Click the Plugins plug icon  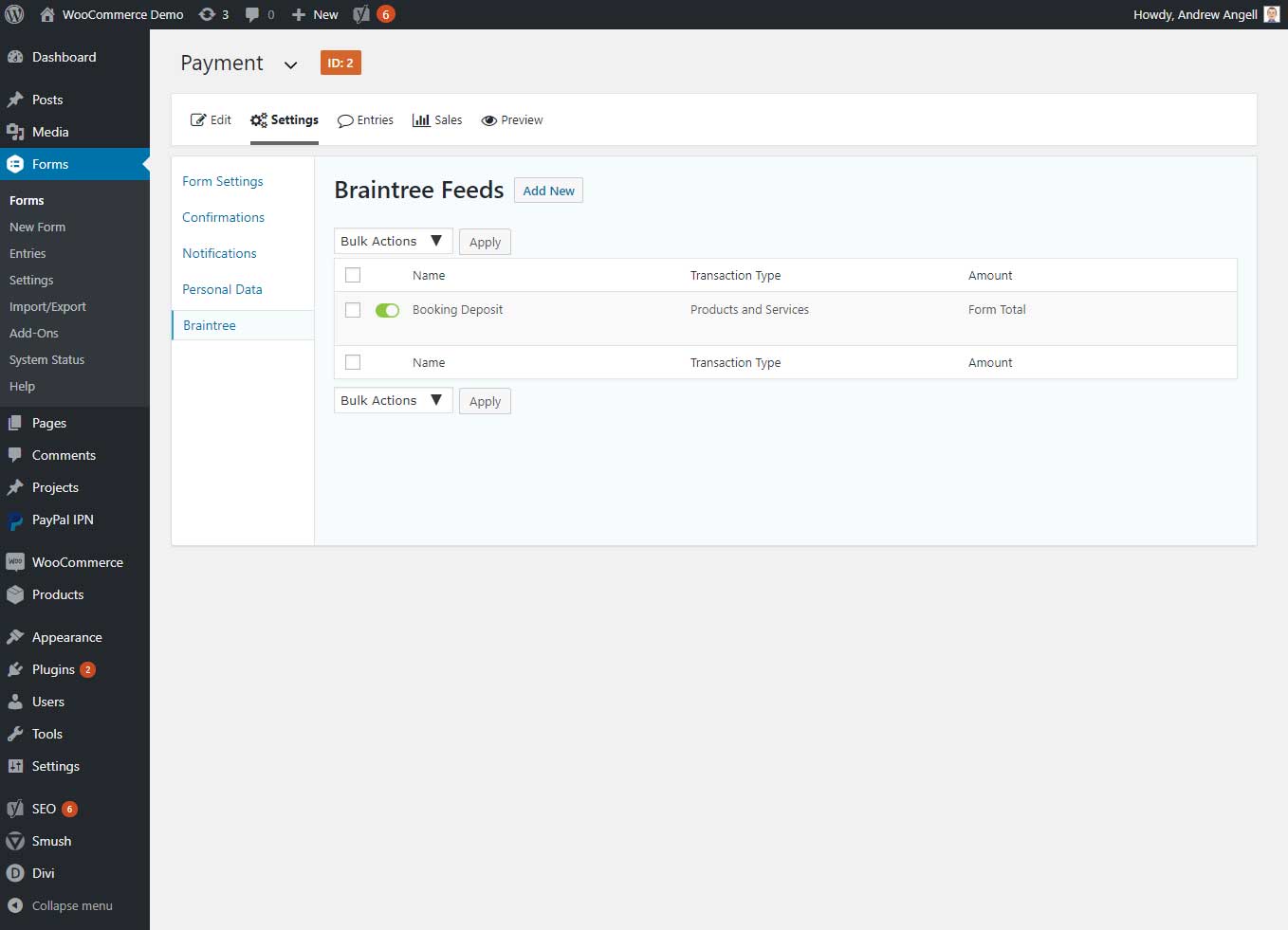coord(15,669)
